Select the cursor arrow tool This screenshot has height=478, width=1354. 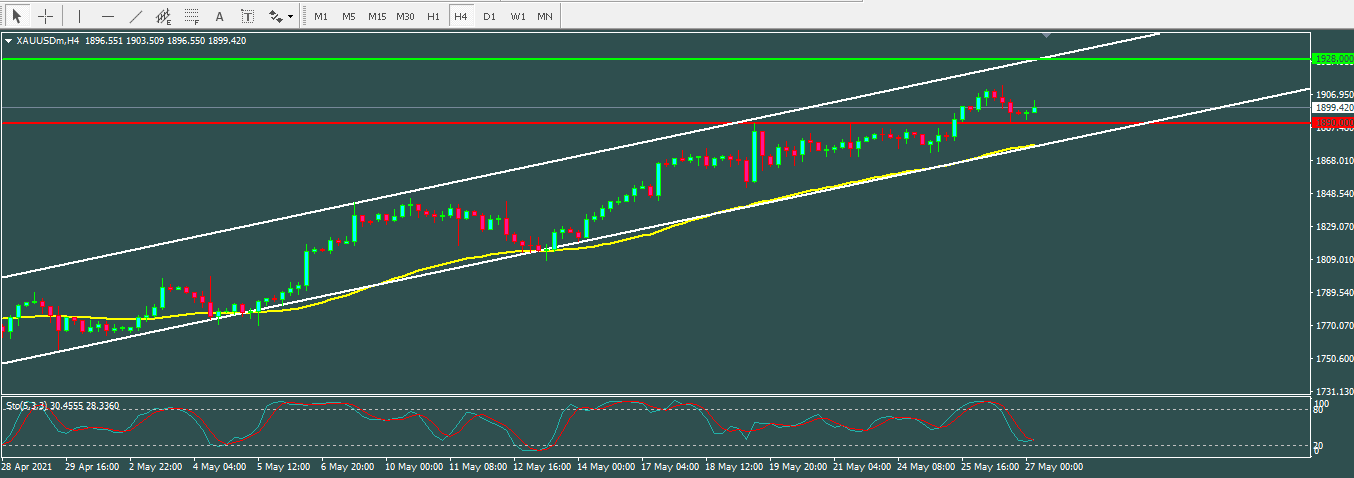pos(16,16)
